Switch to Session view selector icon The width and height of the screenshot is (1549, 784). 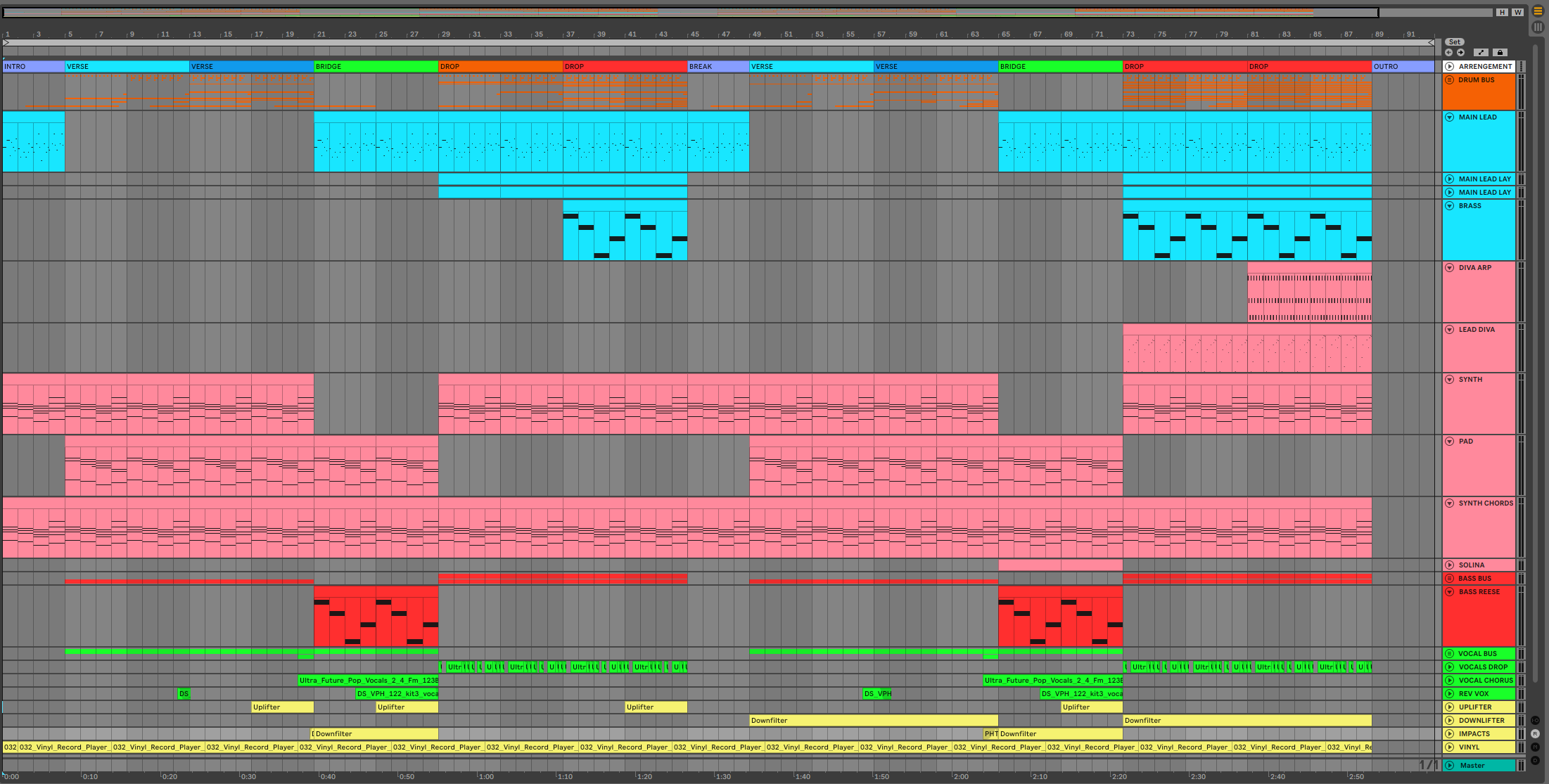(x=1538, y=27)
